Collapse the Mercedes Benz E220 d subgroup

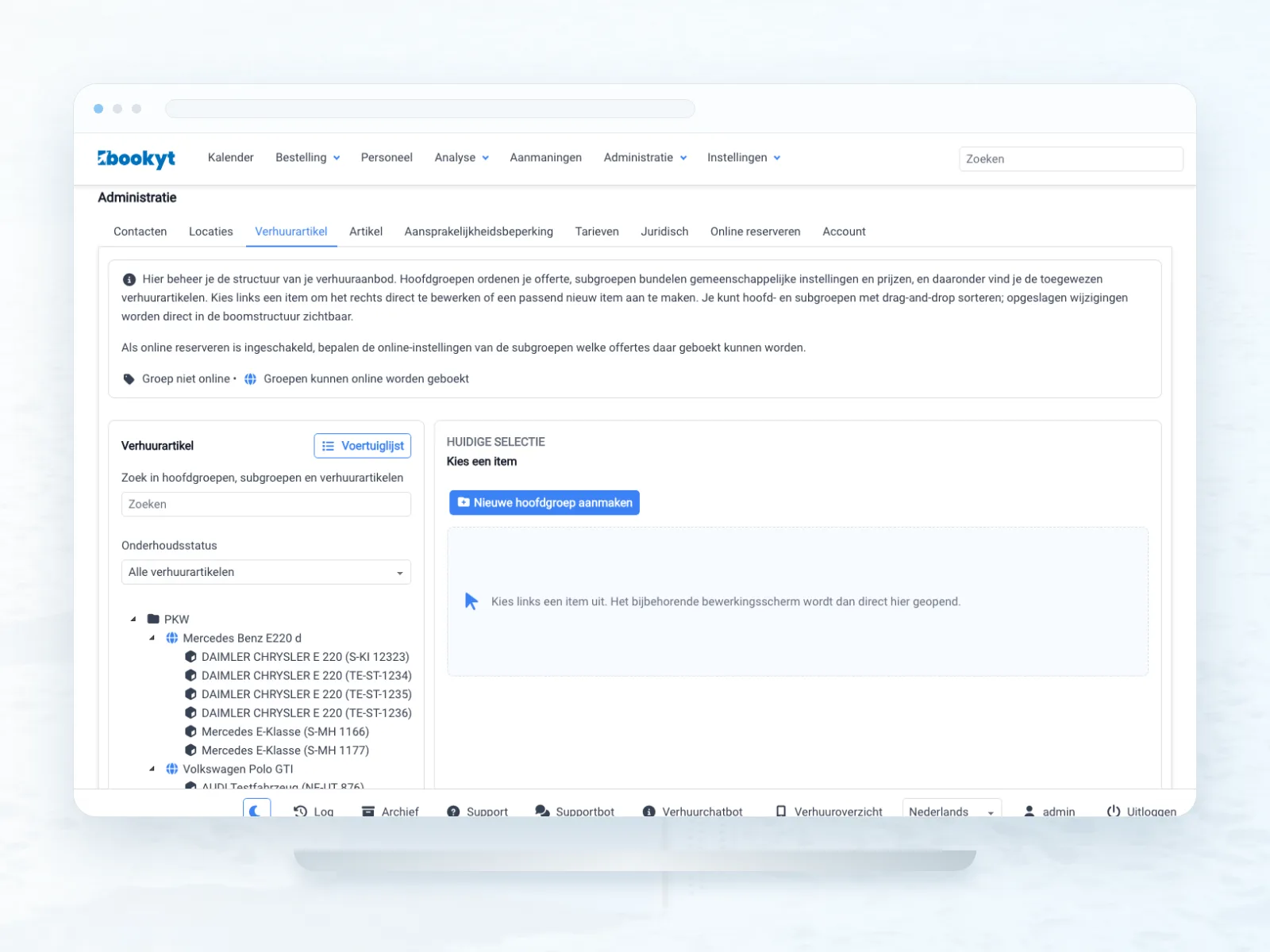click(x=152, y=638)
